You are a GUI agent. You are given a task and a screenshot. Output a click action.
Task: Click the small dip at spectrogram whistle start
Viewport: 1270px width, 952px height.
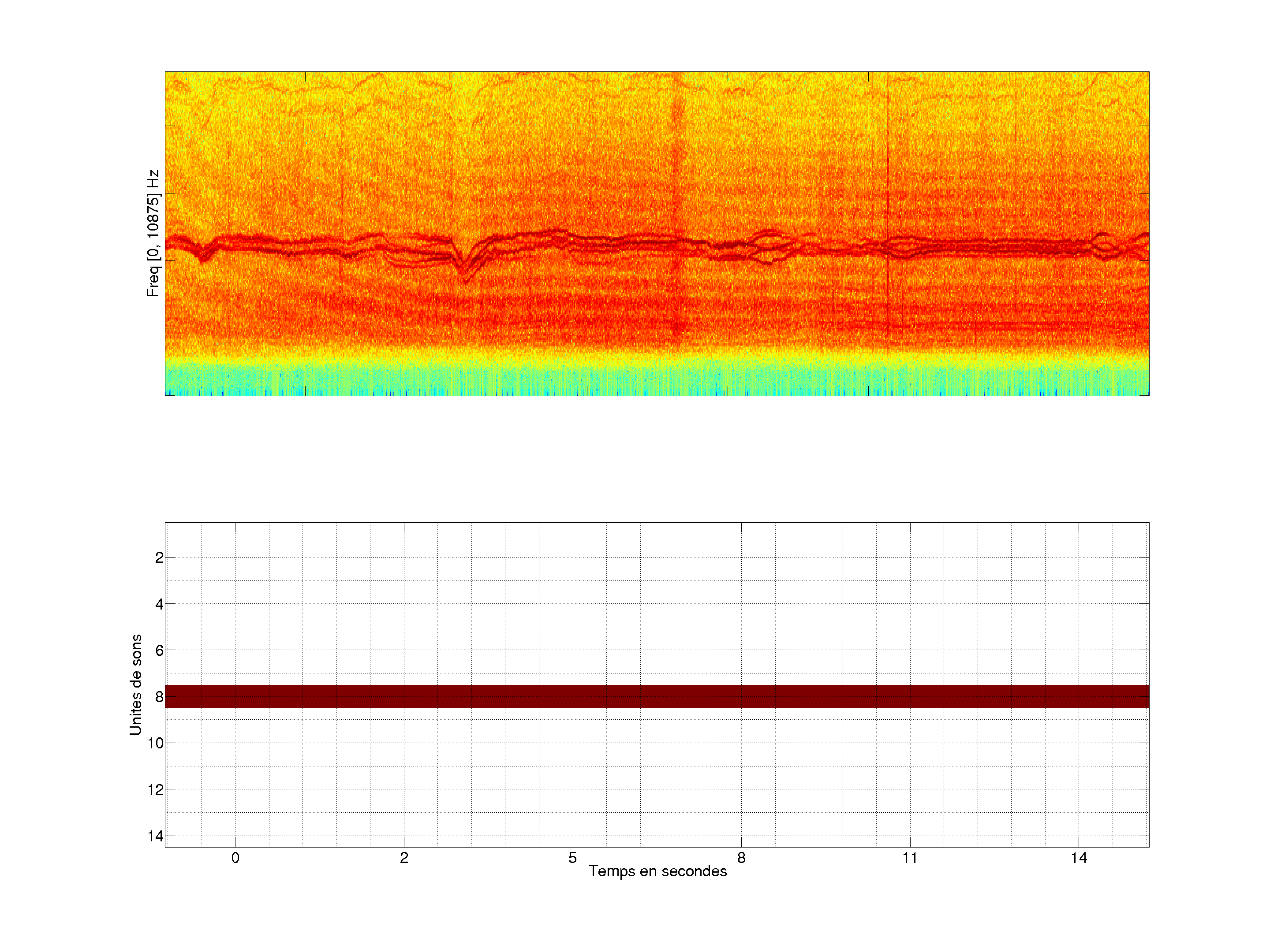coord(203,256)
